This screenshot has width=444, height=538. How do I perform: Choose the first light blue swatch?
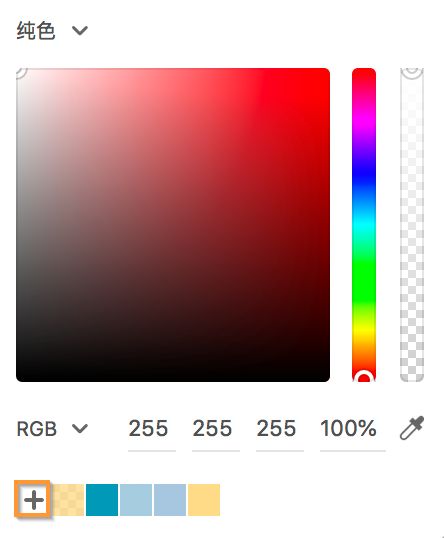pos(136,500)
